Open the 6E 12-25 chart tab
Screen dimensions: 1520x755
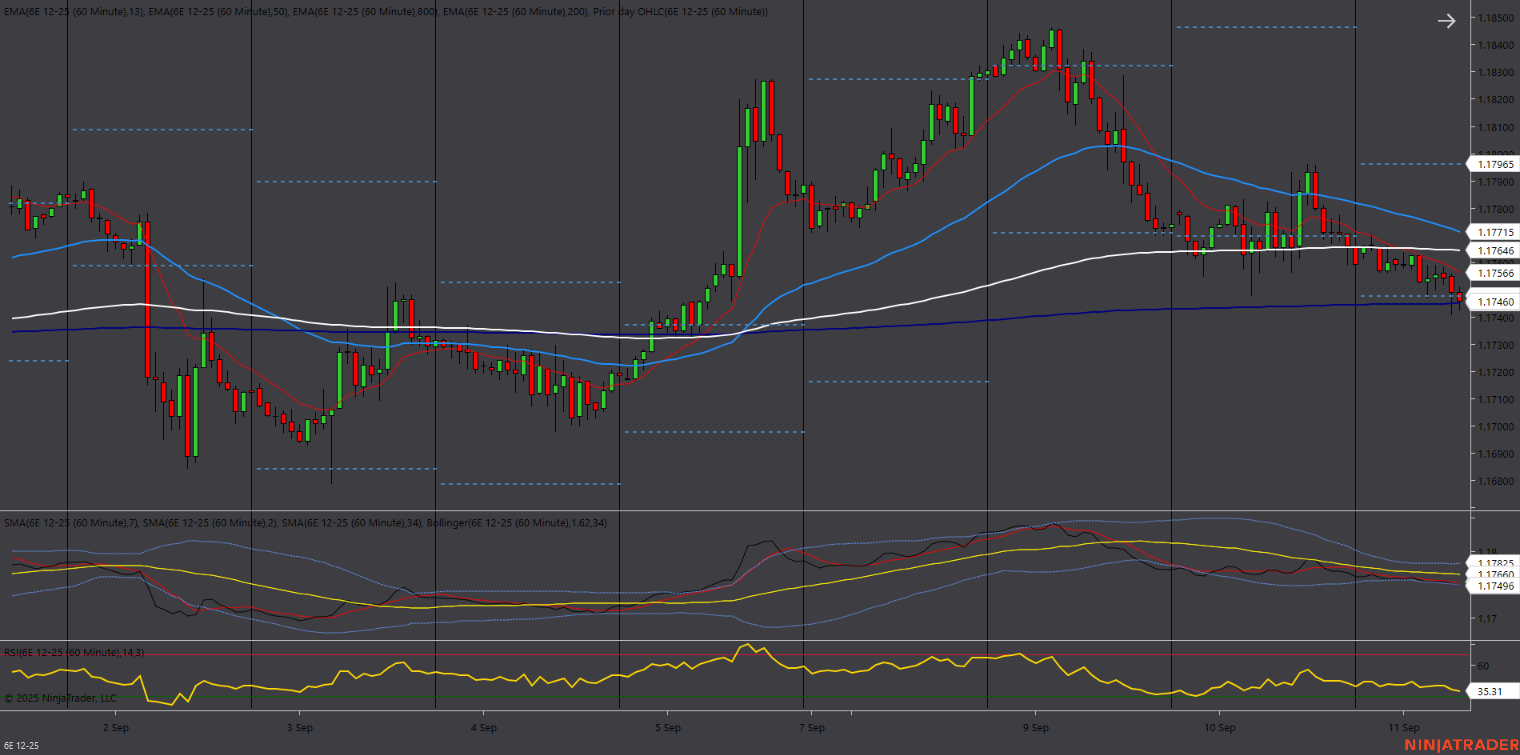22,746
